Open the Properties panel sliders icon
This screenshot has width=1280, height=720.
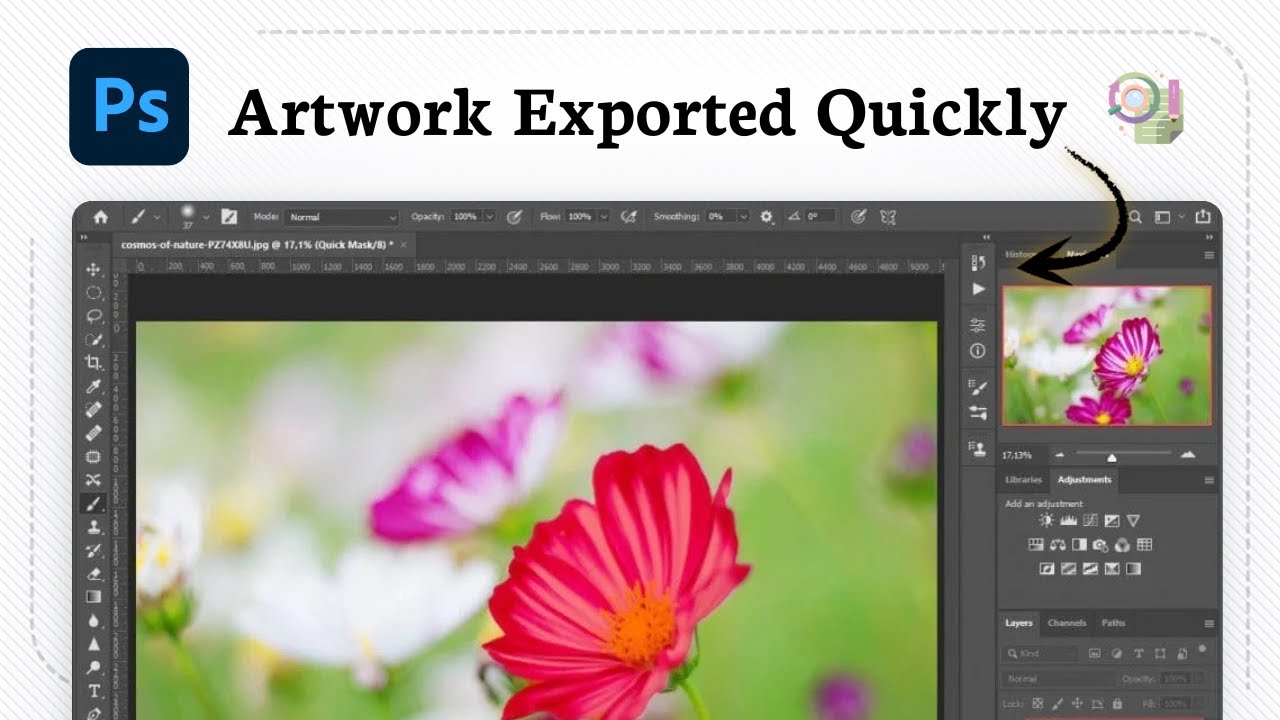pyautogui.click(x=978, y=325)
